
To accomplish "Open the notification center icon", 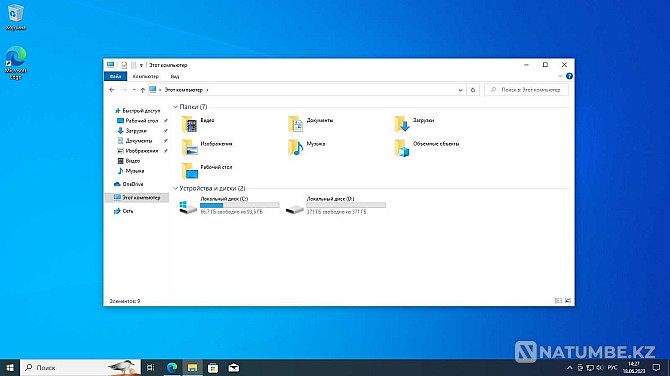I will tap(656, 367).
